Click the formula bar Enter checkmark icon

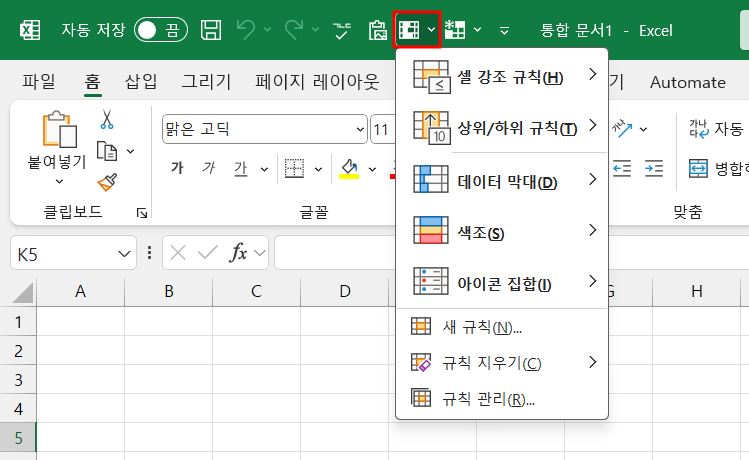[x=207, y=253]
